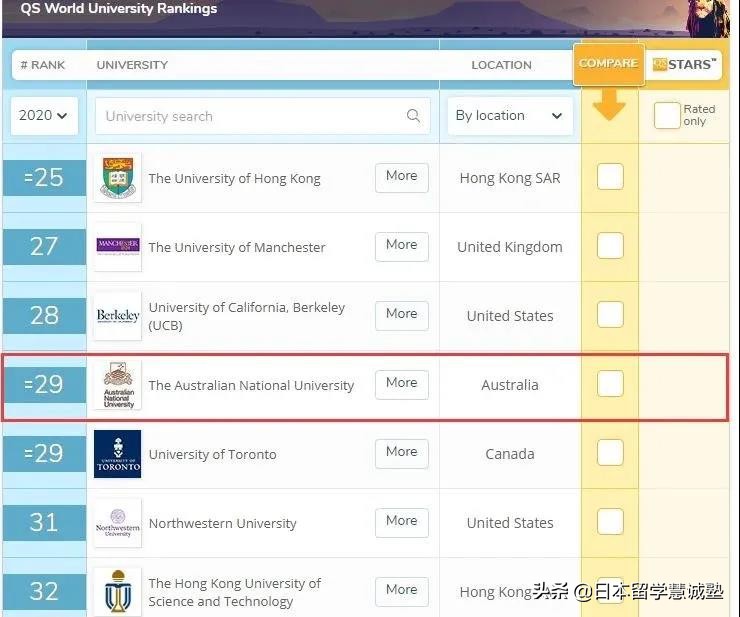Open Northwestern University link

coord(222,523)
